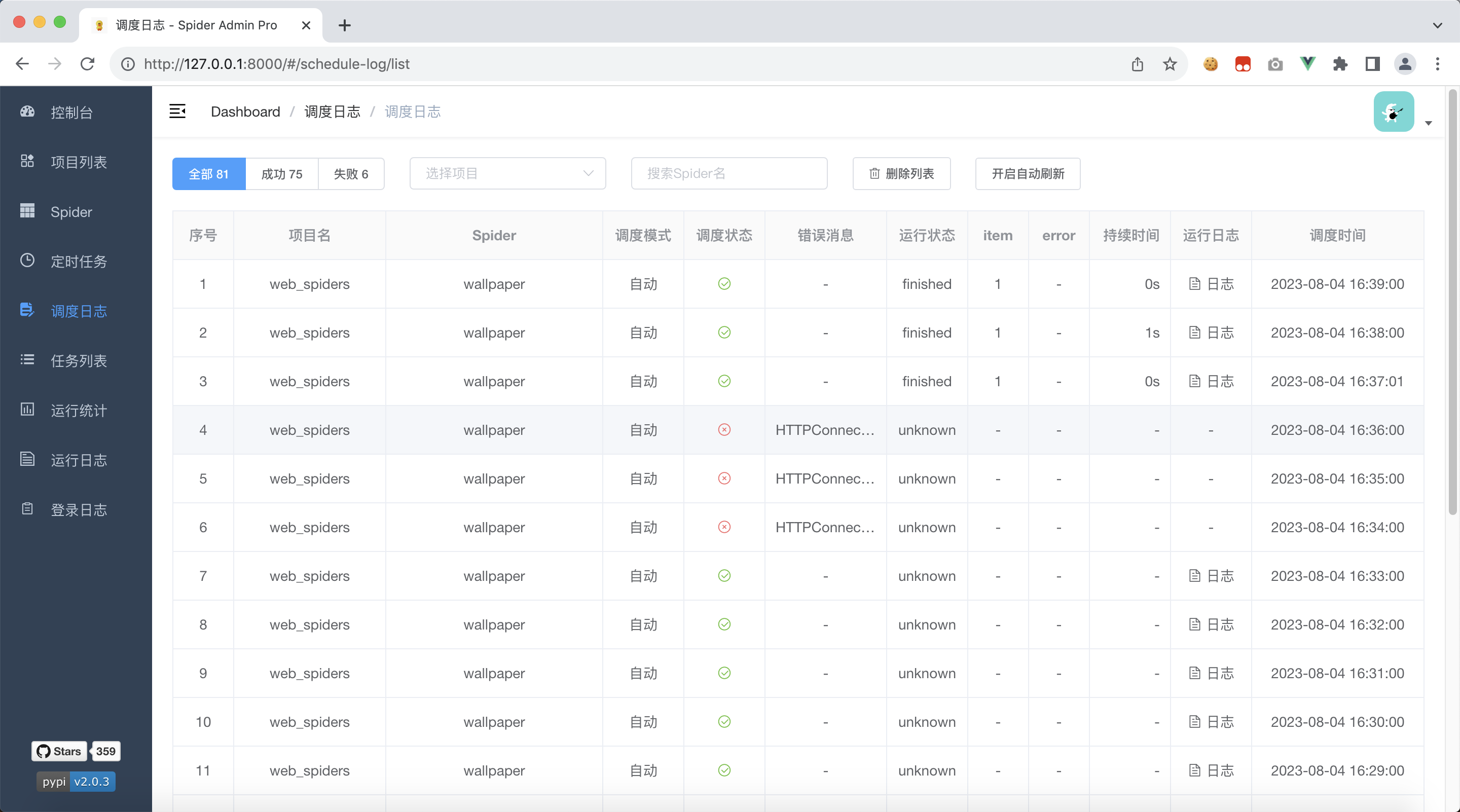1460x812 pixels.
Task: Click the Spider menu icon
Action: [x=27, y=211]
